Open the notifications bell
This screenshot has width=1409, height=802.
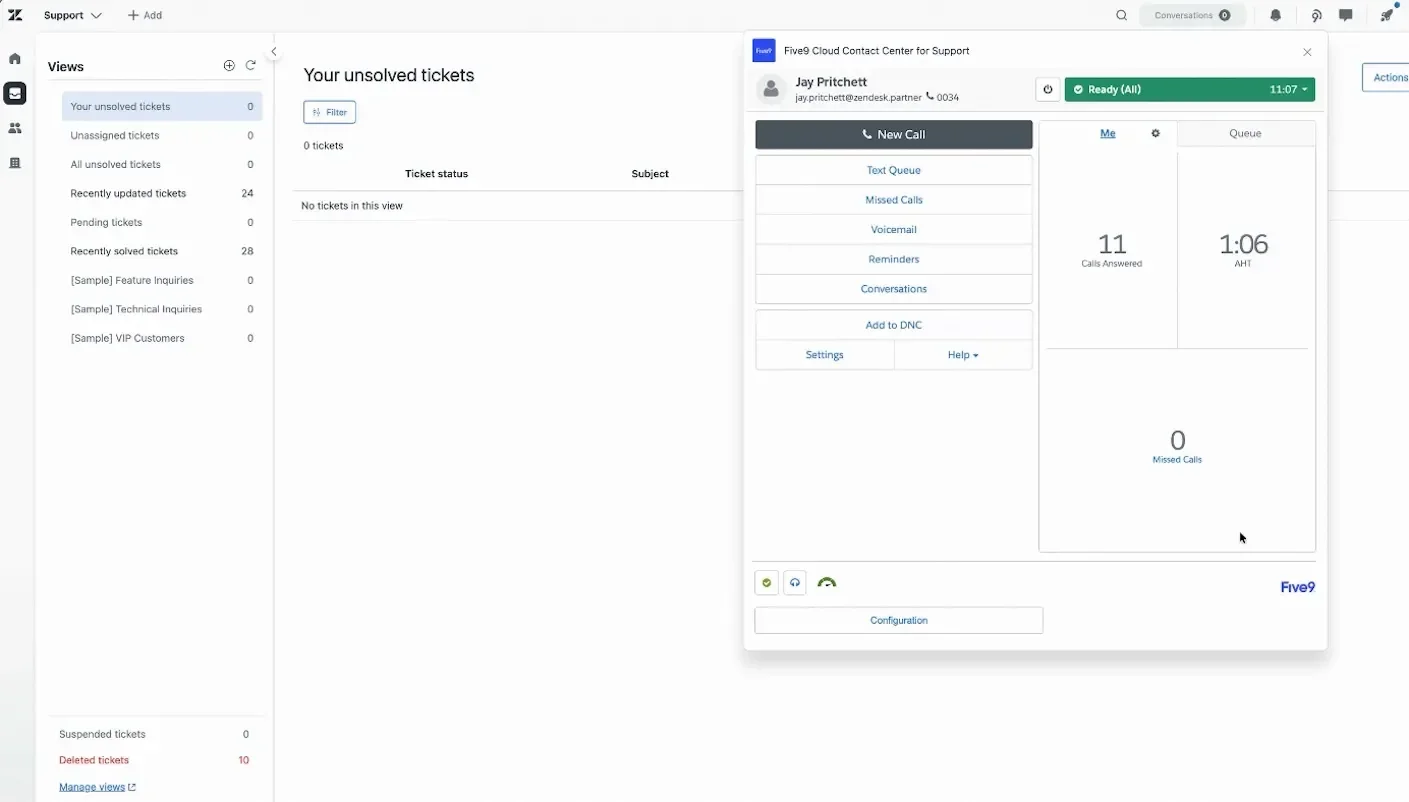pos(1276,15)
